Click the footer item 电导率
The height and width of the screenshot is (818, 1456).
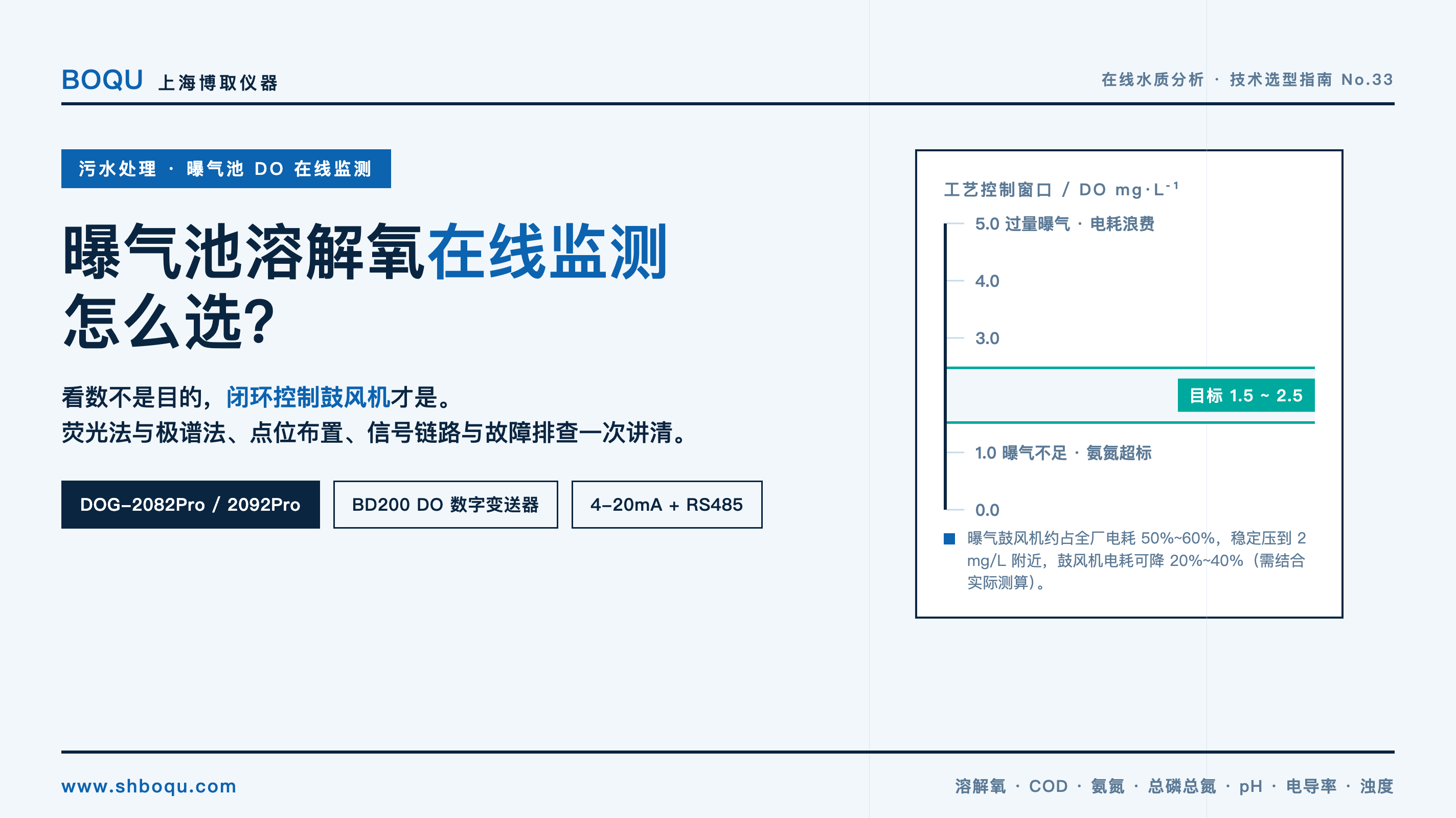pos(1311,786)
